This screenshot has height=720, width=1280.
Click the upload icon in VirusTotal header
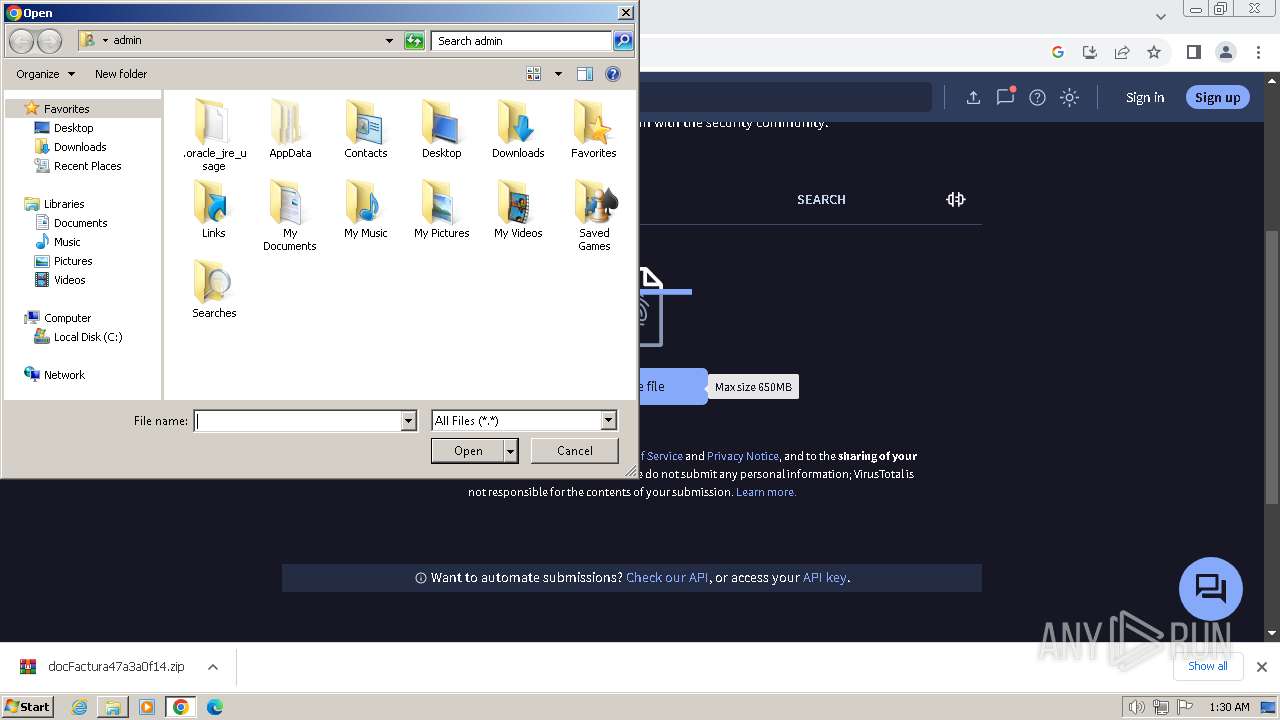point(973,97)
